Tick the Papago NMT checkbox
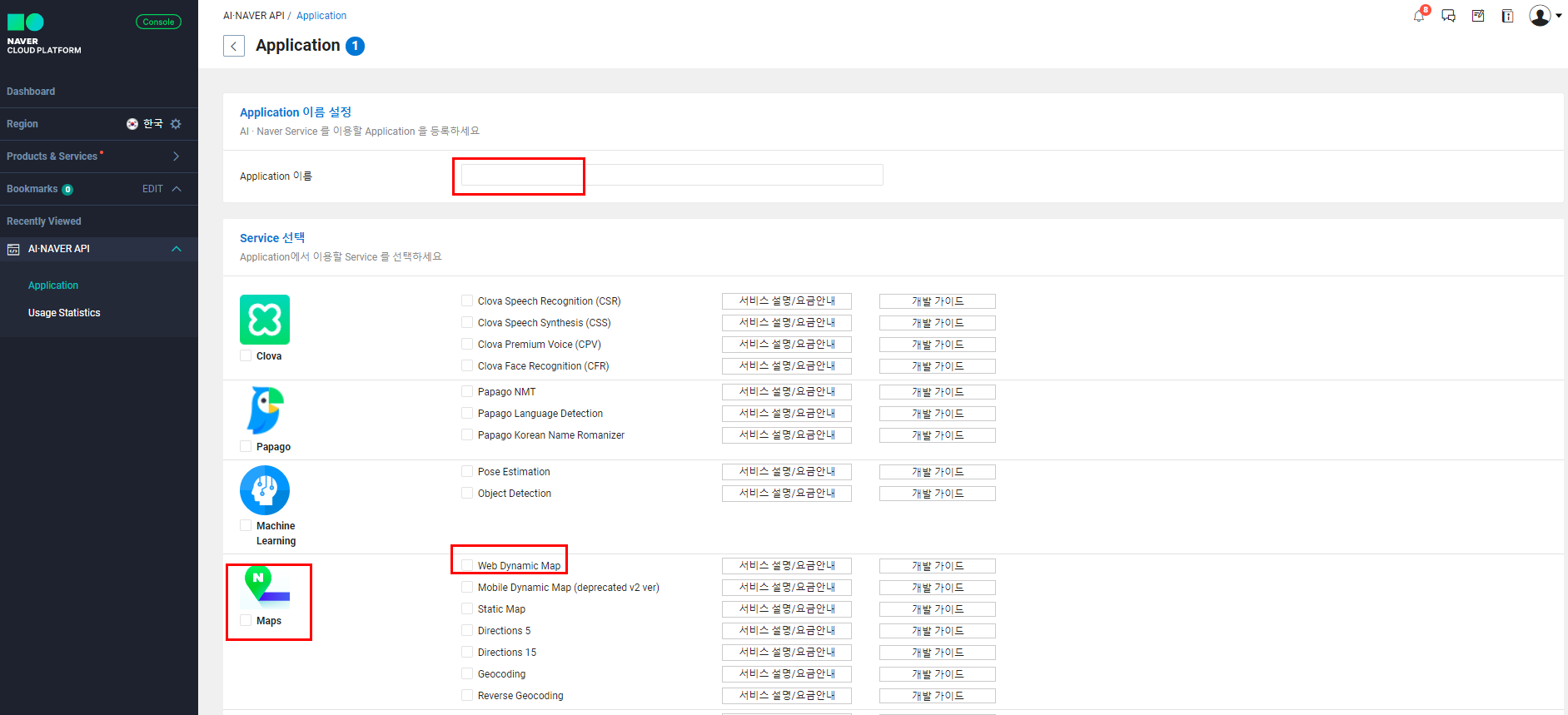1568x715 pixels. [467, 391]
